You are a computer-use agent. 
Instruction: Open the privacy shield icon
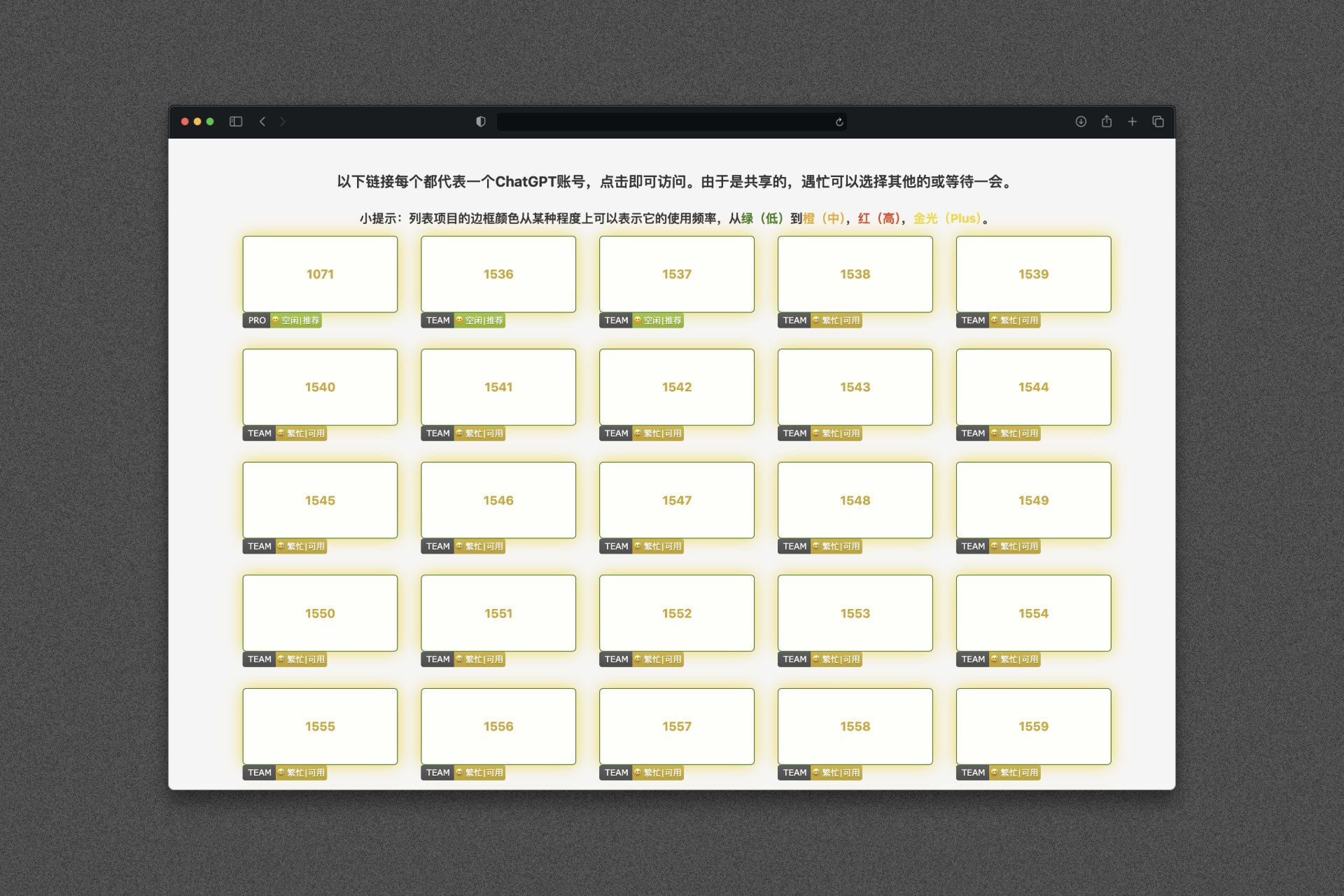click(480, 121)
